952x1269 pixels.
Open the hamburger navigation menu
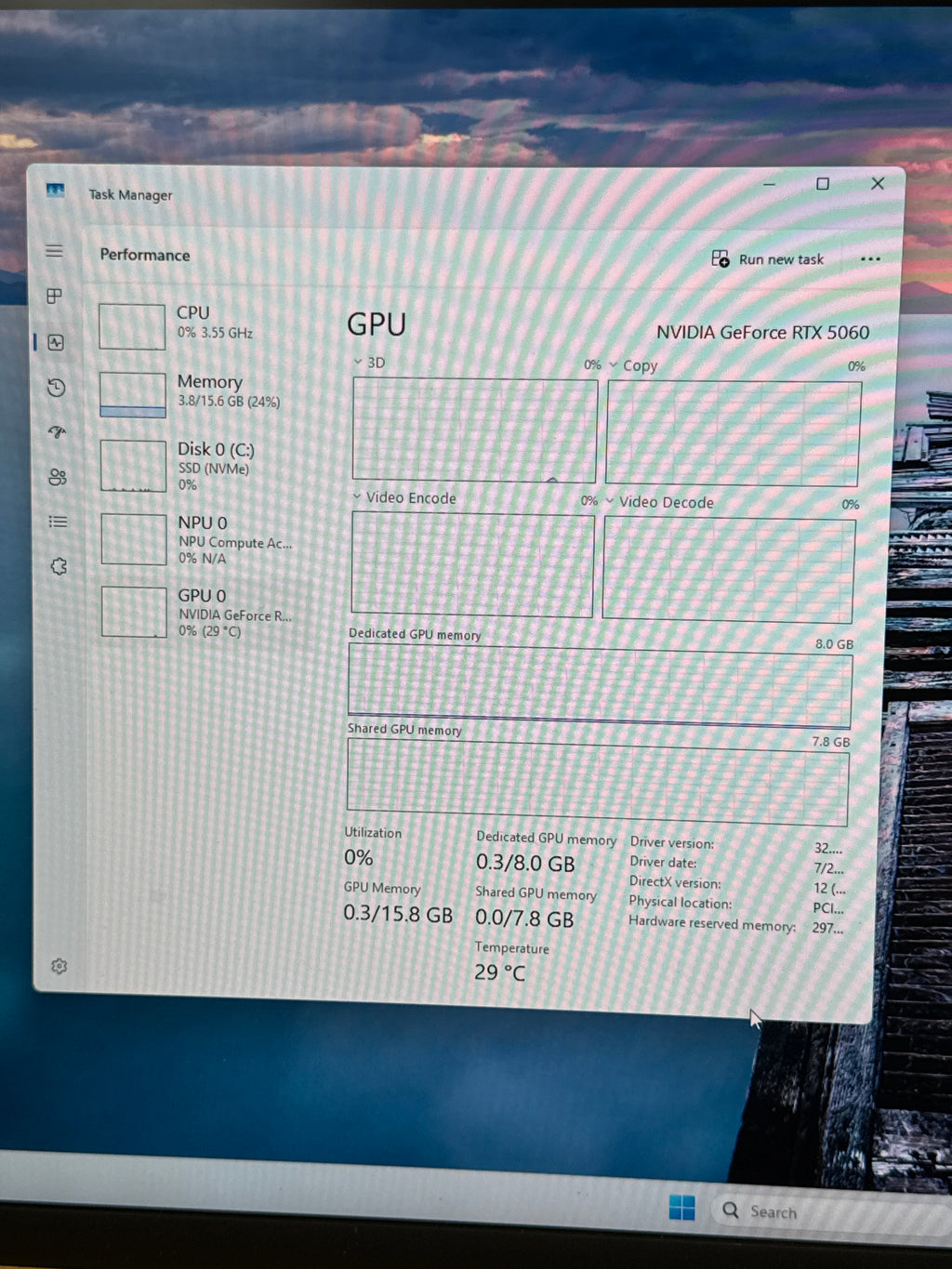(x=55, y=251)
